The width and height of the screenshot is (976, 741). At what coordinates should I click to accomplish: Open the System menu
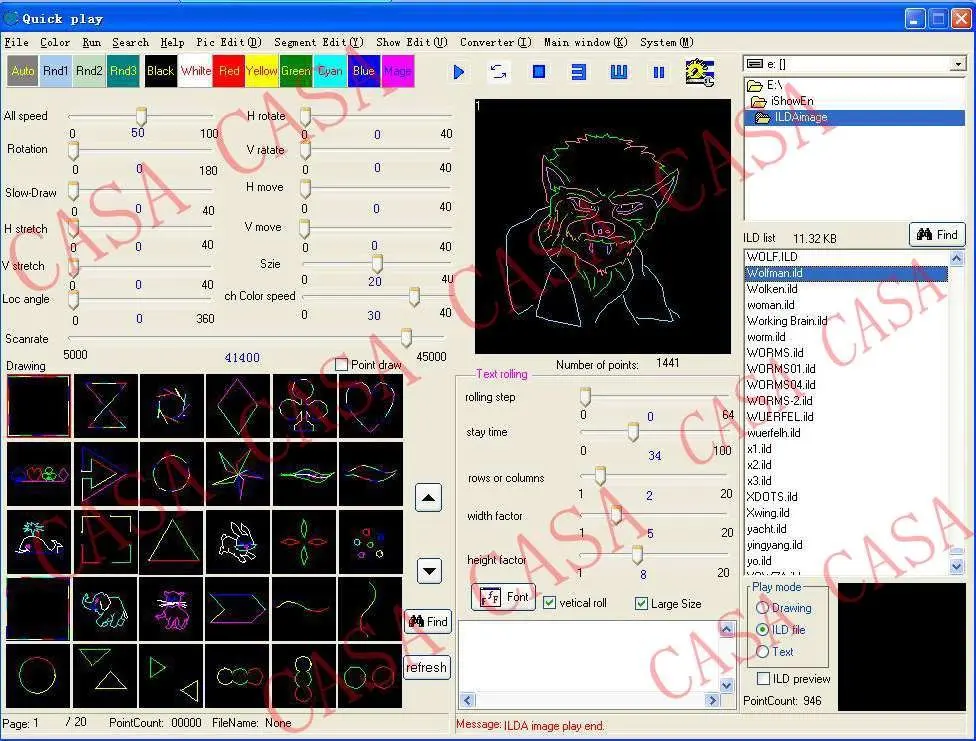tap(667, 42)
